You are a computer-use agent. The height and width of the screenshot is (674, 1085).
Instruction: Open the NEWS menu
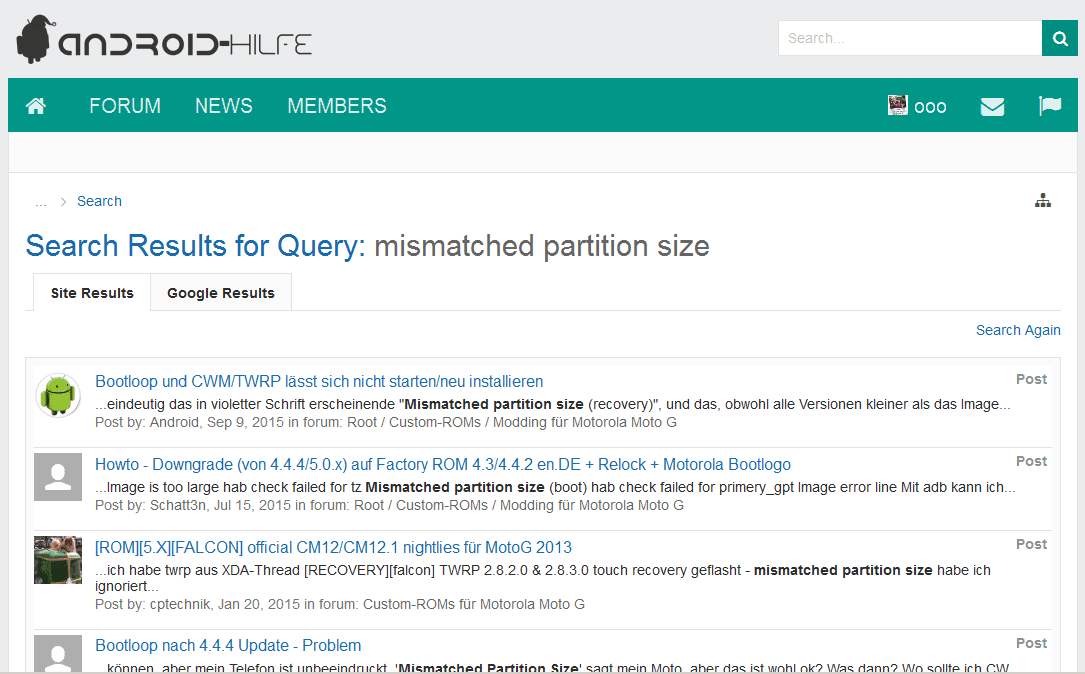[224, 106]
